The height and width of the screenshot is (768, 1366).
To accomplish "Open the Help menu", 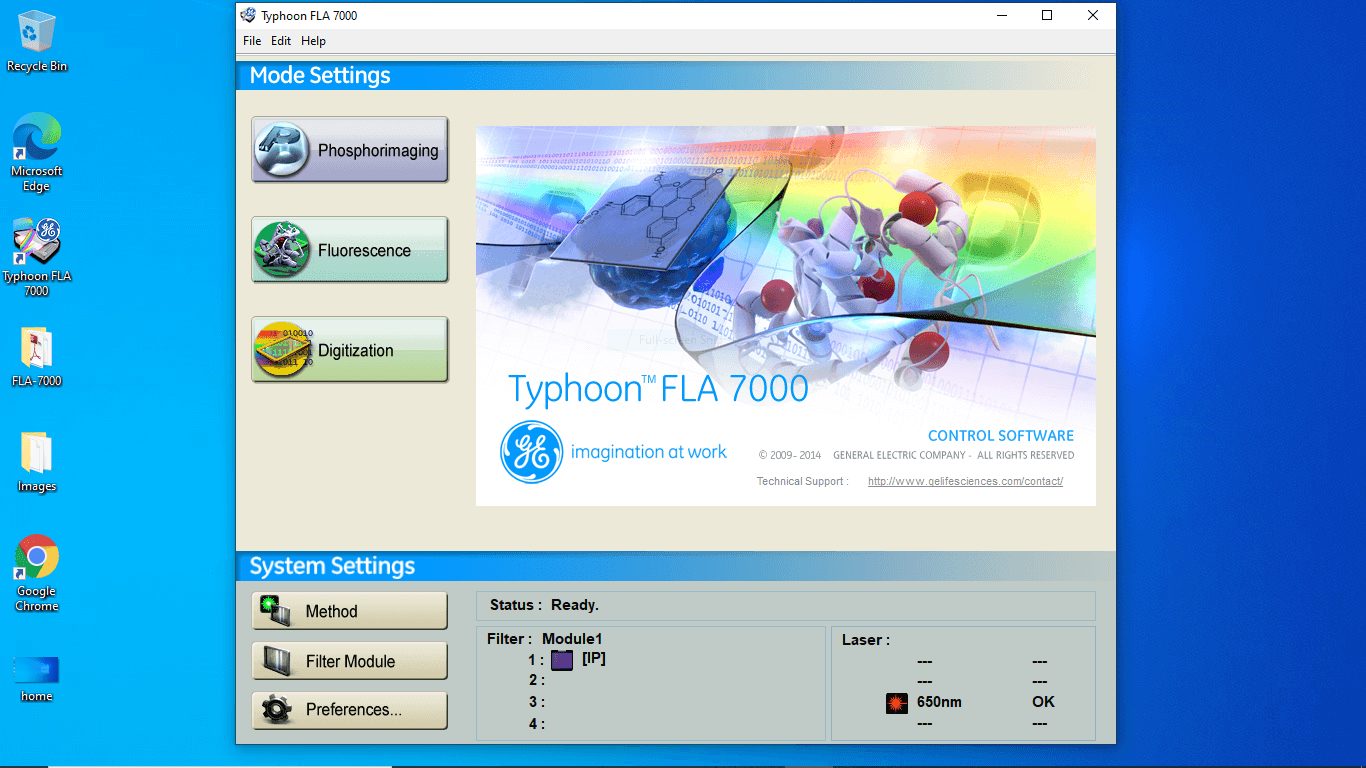I will (x=313, y=41).
